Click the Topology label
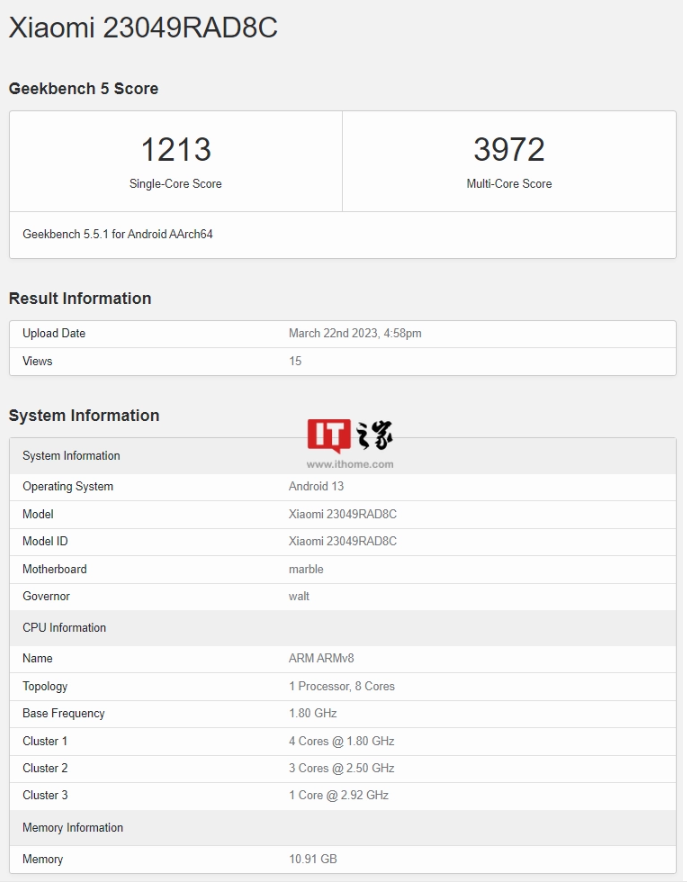Screen dimensions: 687x883 tap(45, 686)
